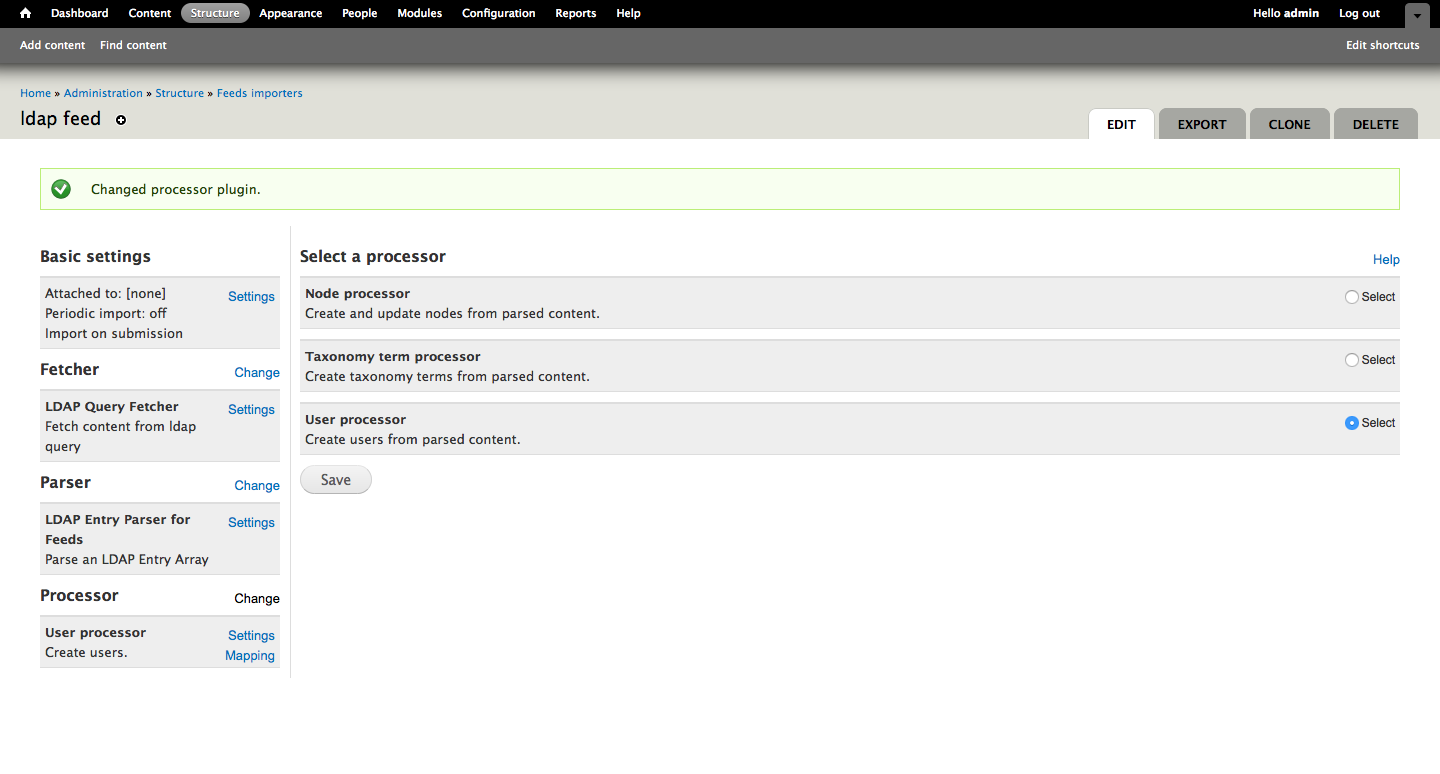Switch to the CLONE tab

1290,124
